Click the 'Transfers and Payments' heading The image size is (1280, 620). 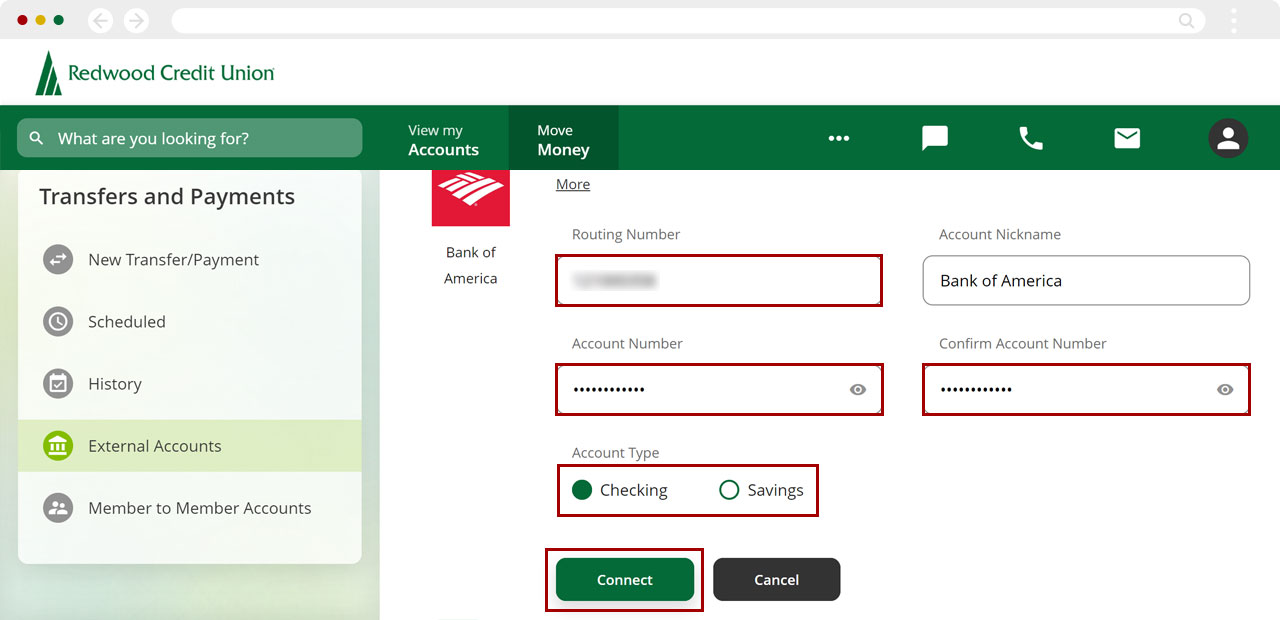pos(167,197)
